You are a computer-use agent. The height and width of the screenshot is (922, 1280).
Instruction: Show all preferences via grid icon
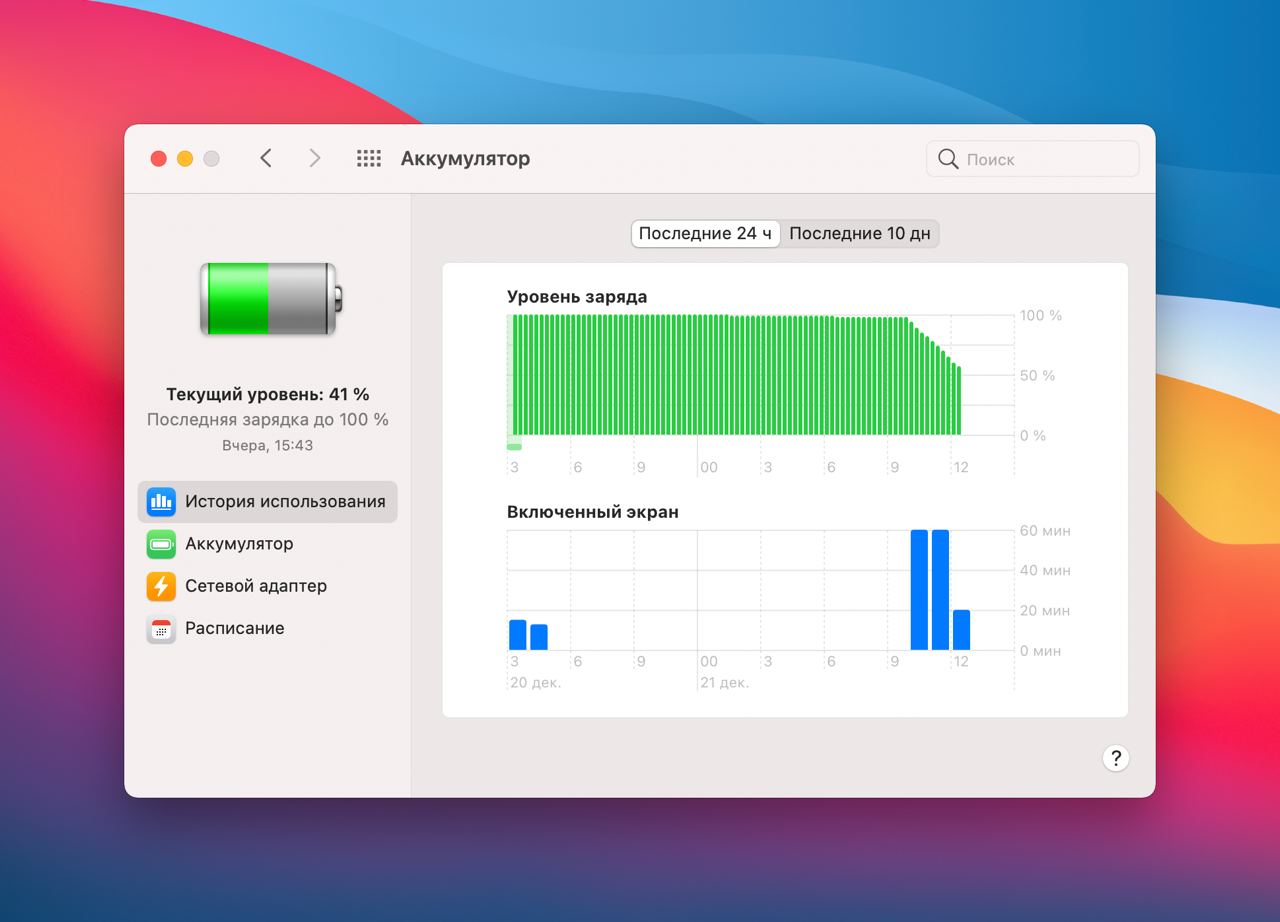(369, 158)
